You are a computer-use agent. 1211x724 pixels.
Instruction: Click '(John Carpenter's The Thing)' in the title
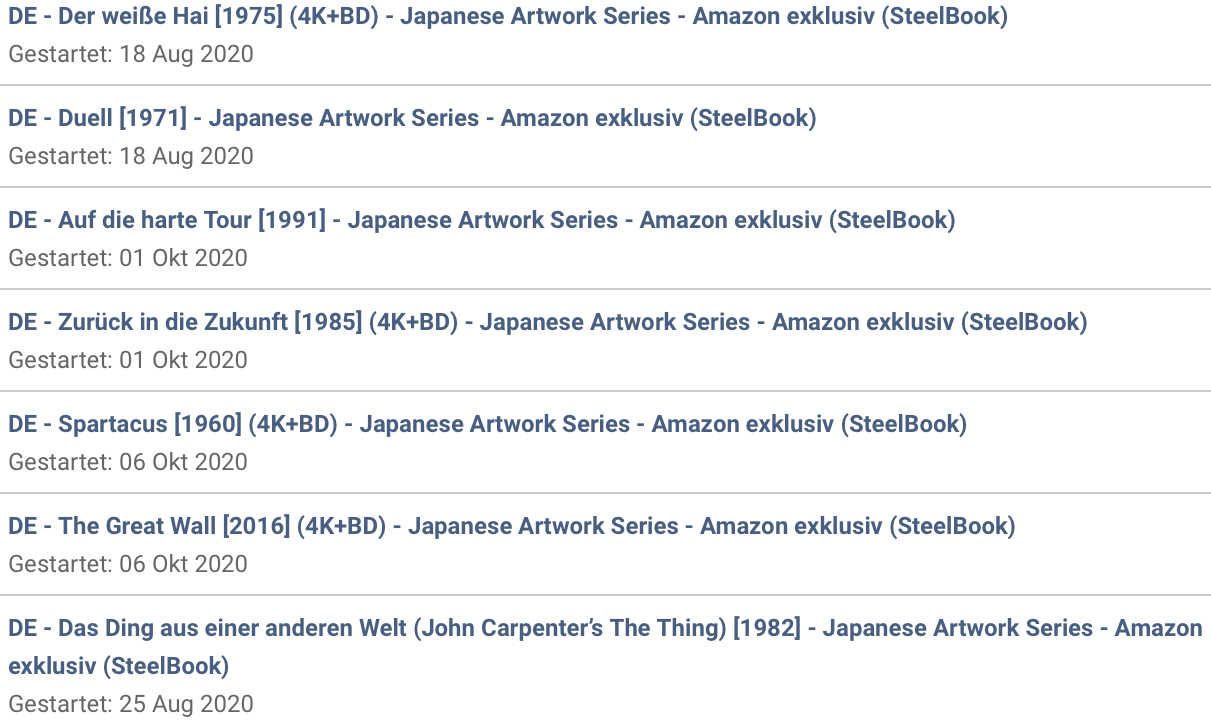(570, 628)
